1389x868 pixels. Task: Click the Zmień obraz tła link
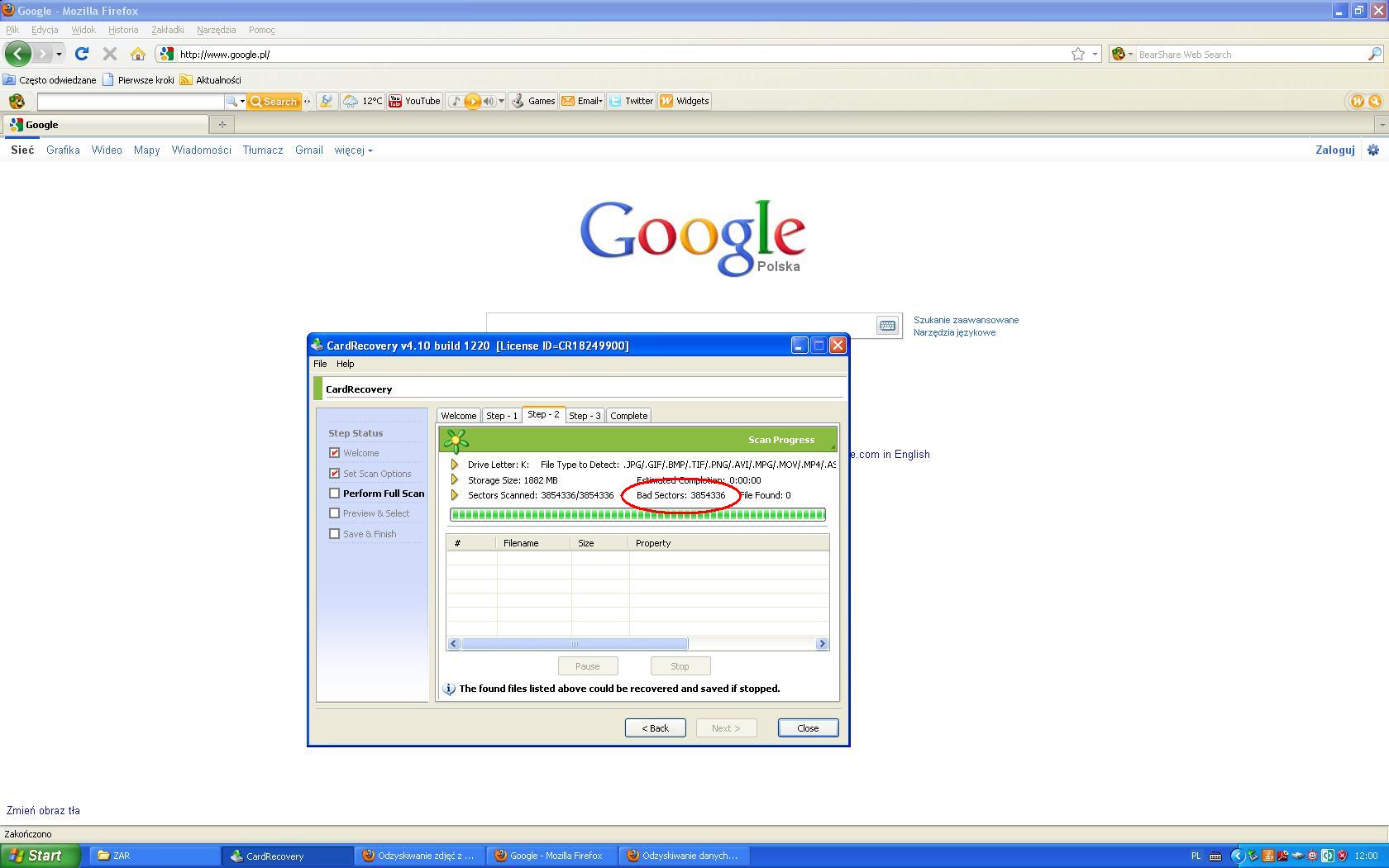43,811
